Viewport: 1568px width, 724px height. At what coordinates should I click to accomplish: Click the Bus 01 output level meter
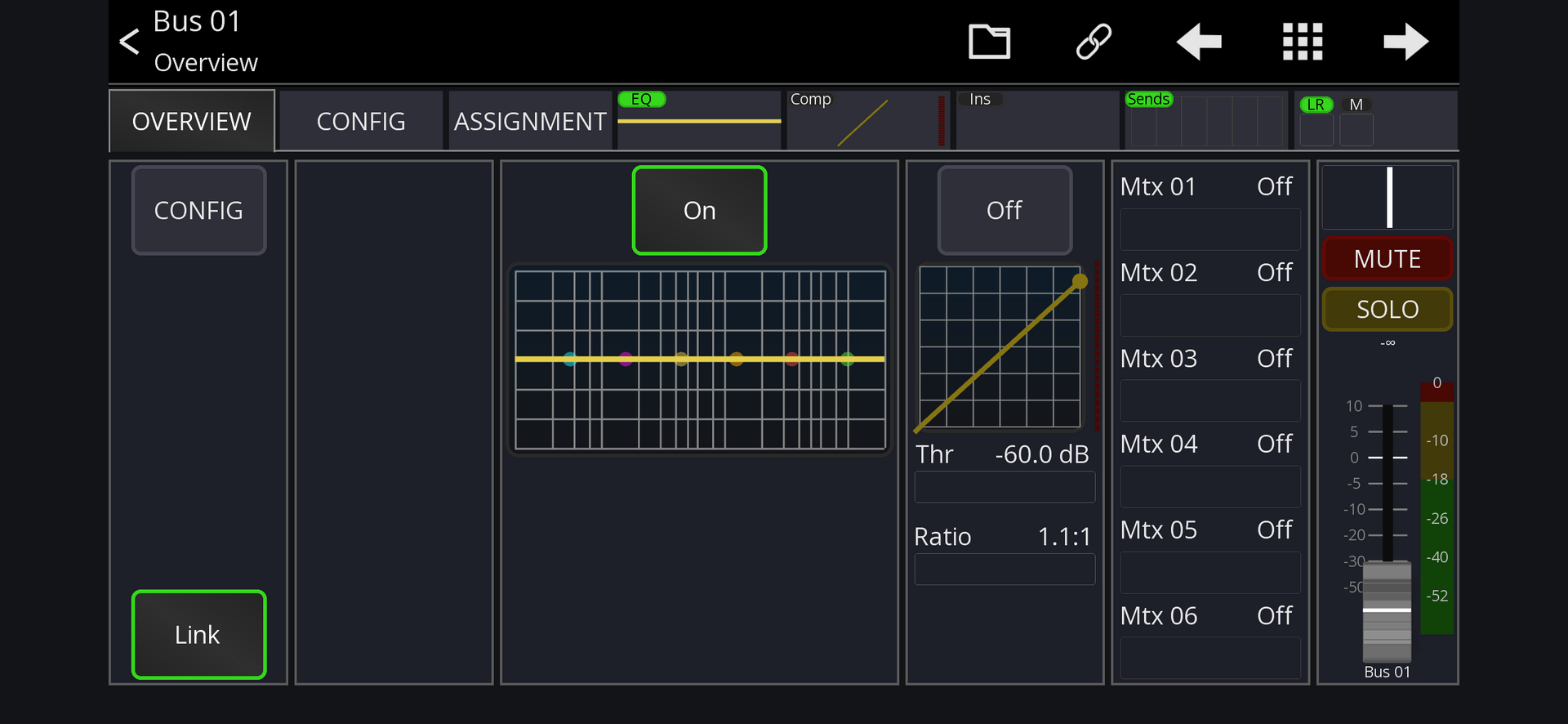(1437, 508)
